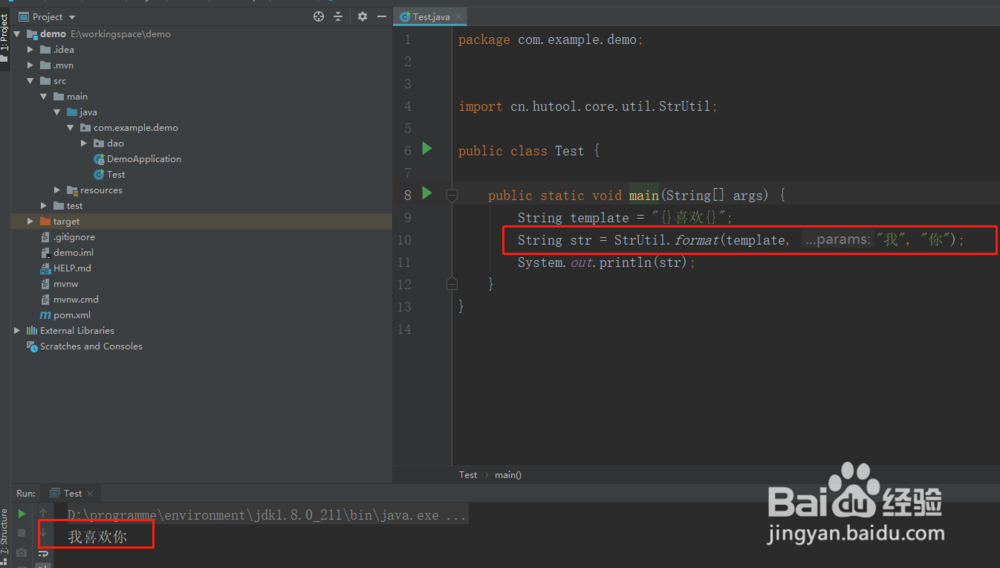Click the template string literal on line 9
1000x568 pixels.
click(x=689, y=218)
